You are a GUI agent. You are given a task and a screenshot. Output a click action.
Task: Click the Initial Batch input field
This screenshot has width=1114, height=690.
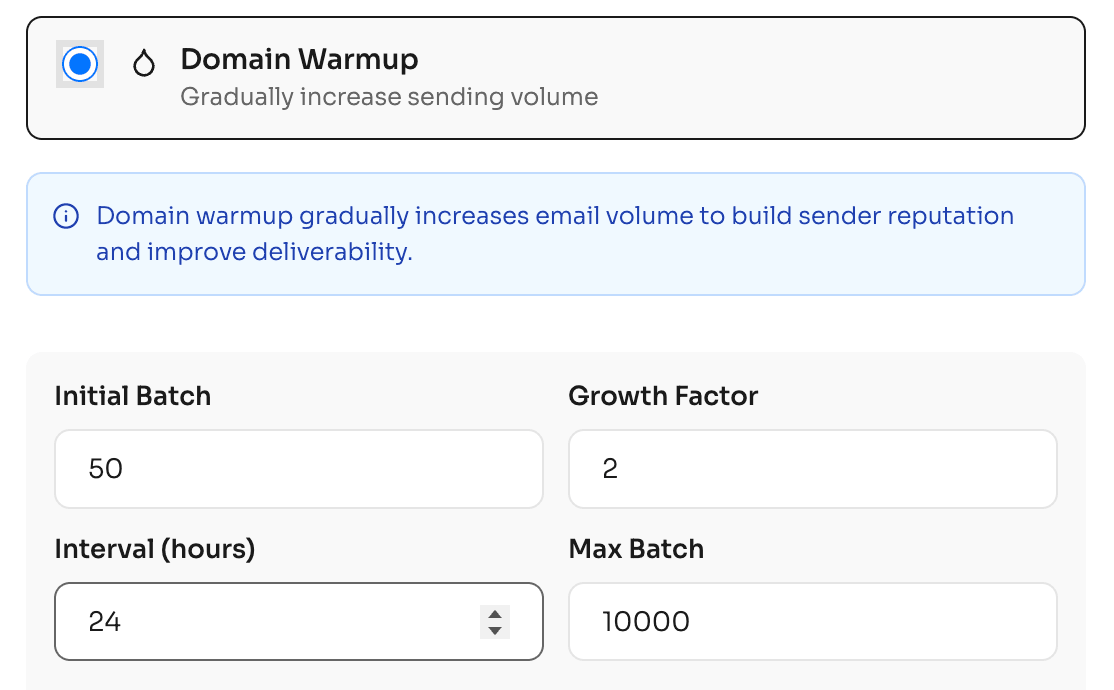click(297, 468)
